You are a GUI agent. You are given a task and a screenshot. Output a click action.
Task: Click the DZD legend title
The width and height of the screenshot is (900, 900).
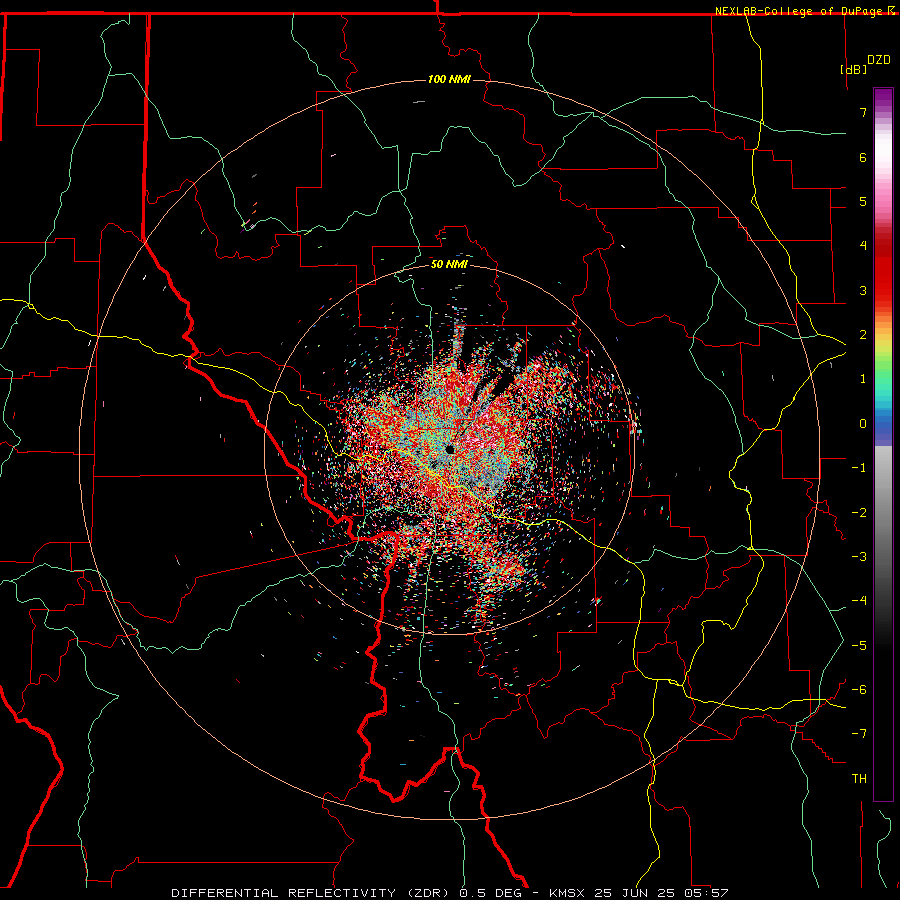(x=879, y=60)
